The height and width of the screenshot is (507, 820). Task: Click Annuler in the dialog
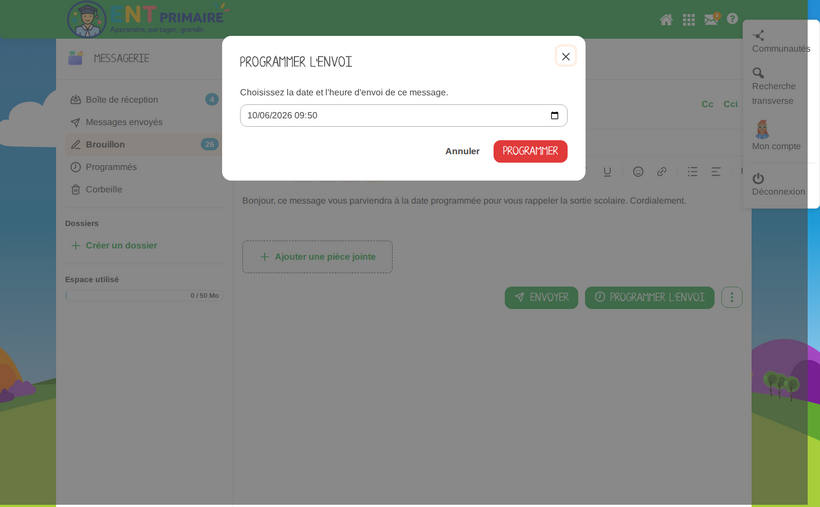[x=462, y=151]
